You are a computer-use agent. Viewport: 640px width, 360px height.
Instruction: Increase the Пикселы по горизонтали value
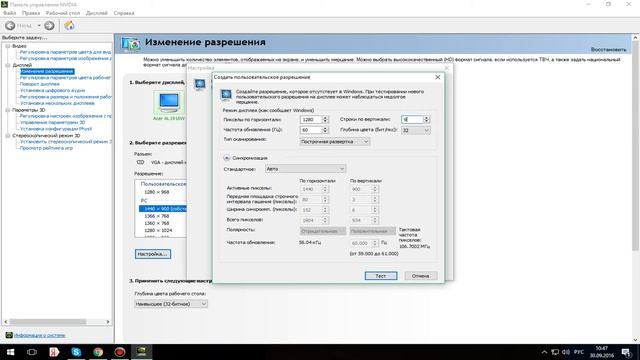[325, 118]
